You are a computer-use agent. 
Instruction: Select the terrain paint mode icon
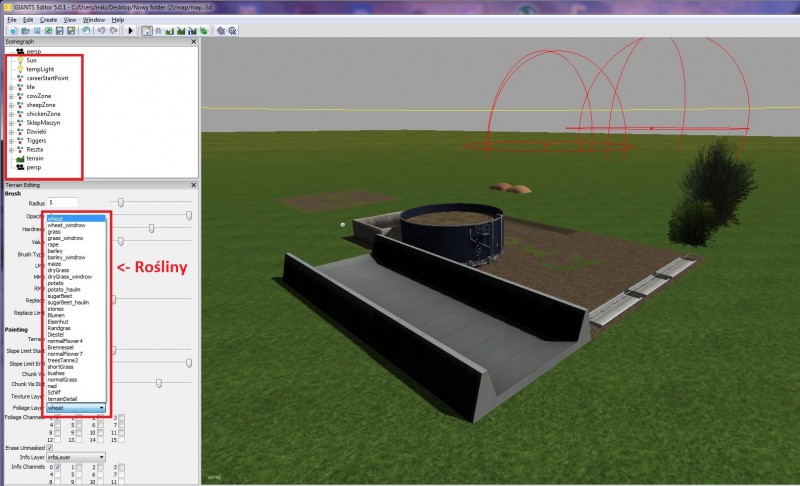click(x=181, y=31)
